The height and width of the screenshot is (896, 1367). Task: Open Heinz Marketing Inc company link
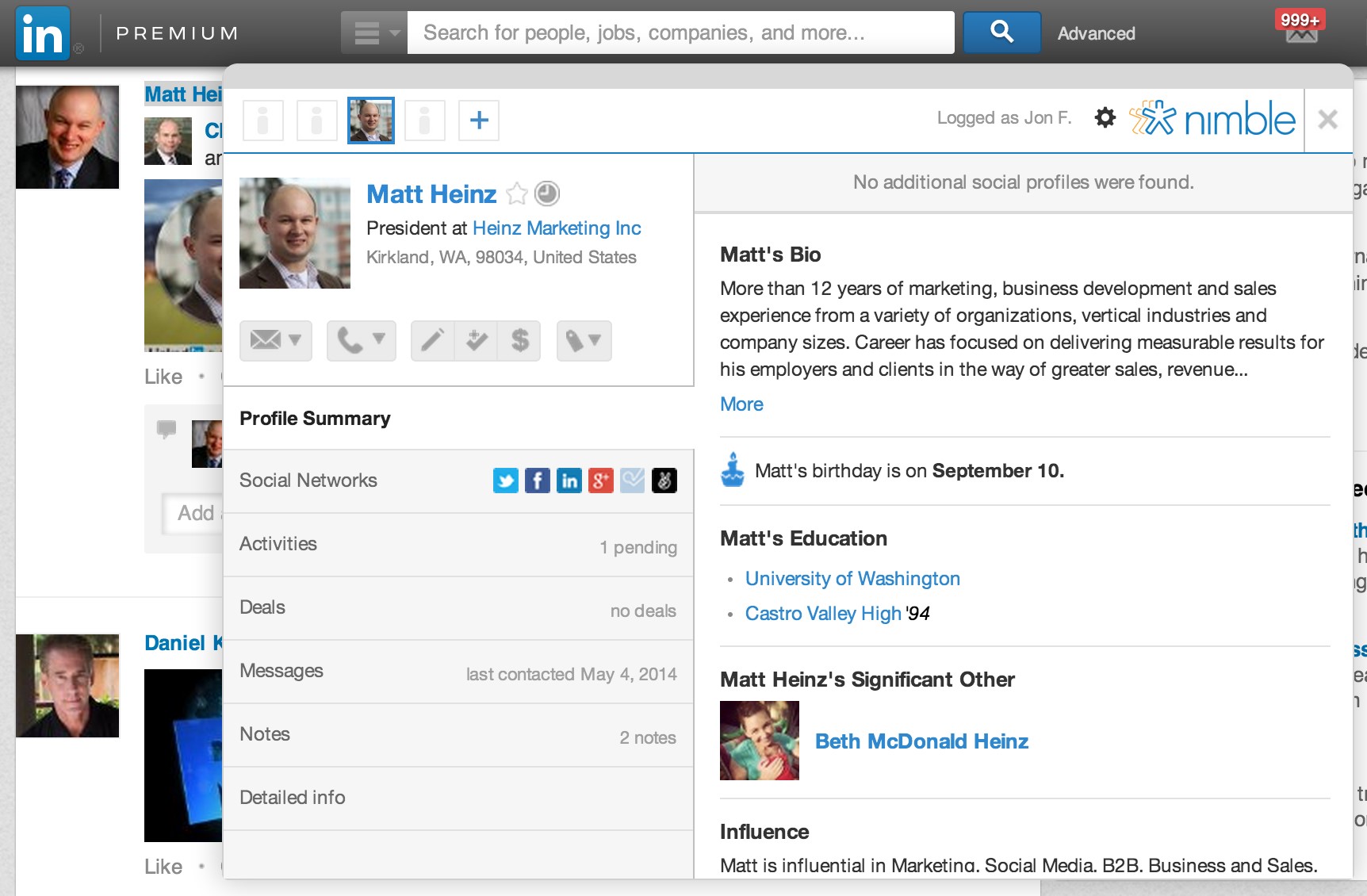pyautogui.click(x=557, y=228)
